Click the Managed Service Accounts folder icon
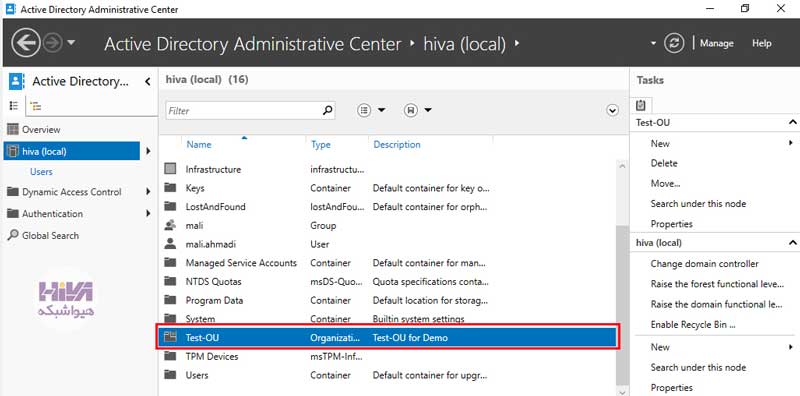This screenshot has width=800, height=396. [x=170, y=262]
